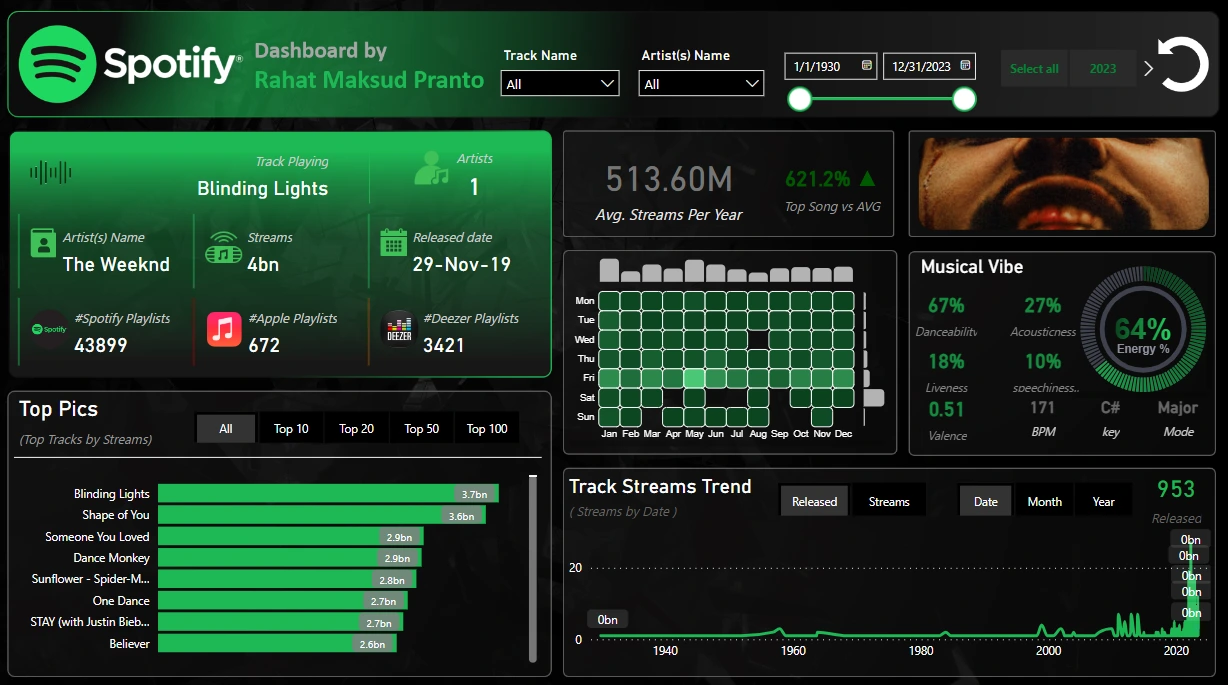Click the Released date calendar icon
1228x685 pixels.
(393, 242)
